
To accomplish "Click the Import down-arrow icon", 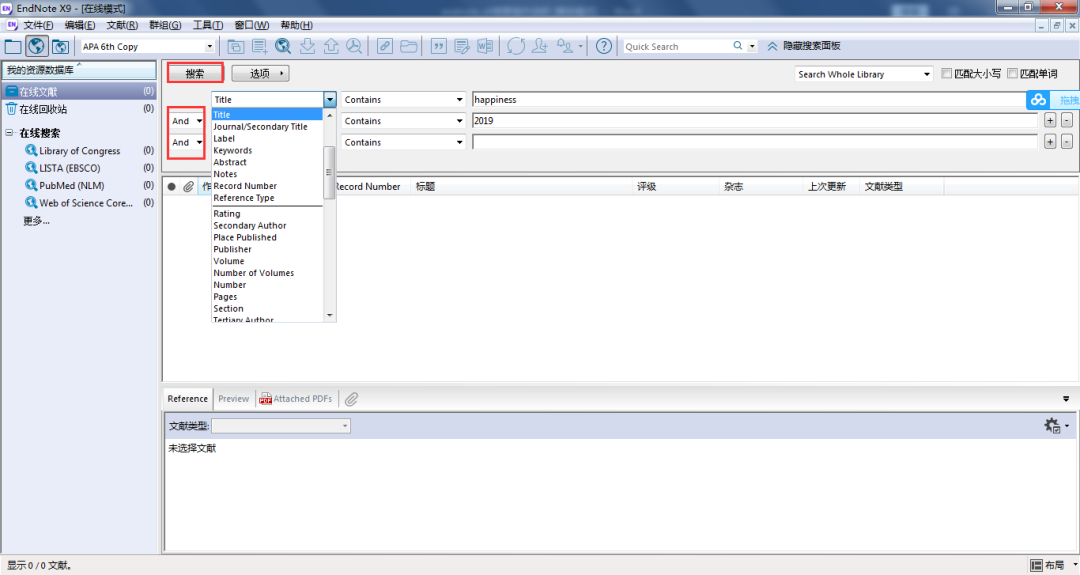I will pos(307,46).
